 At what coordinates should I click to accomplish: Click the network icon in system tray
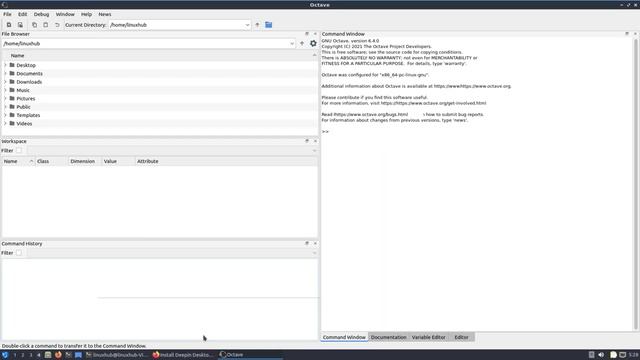click(622, 355)
